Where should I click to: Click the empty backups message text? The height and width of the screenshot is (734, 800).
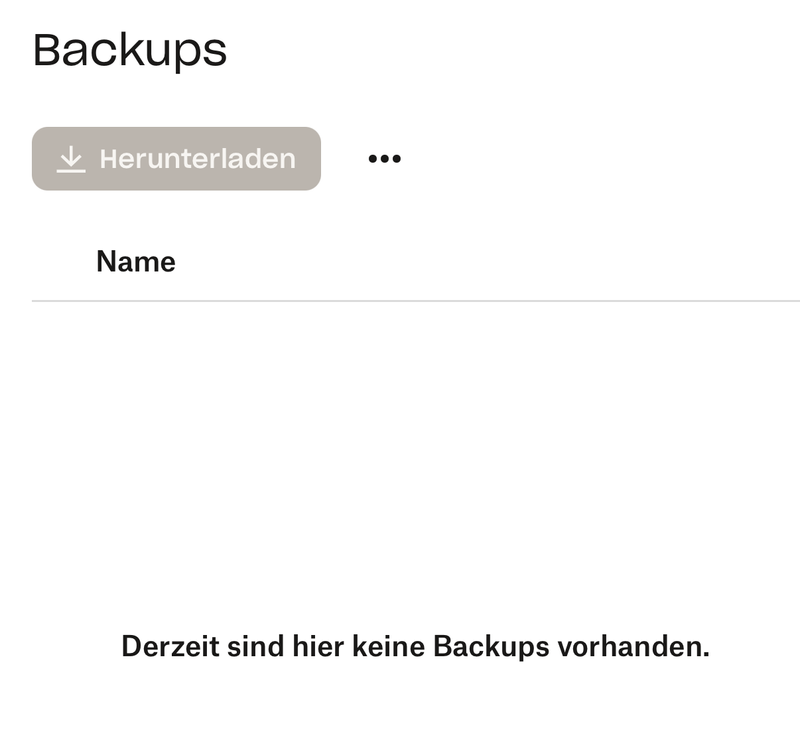415,646
